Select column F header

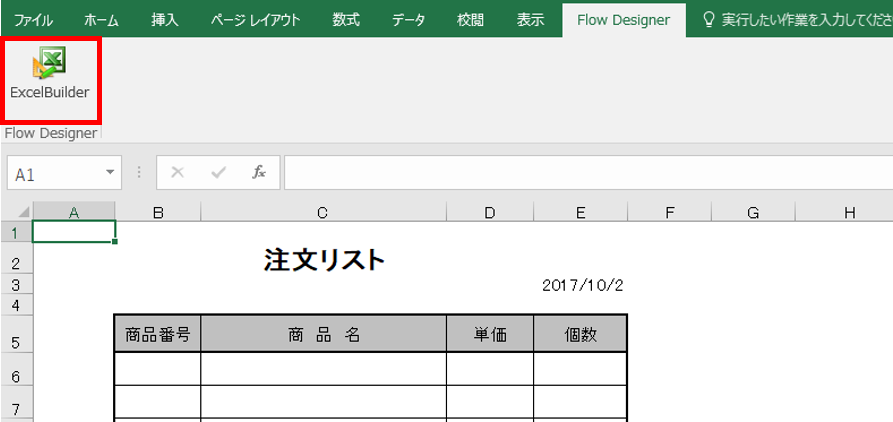(670, 212)
